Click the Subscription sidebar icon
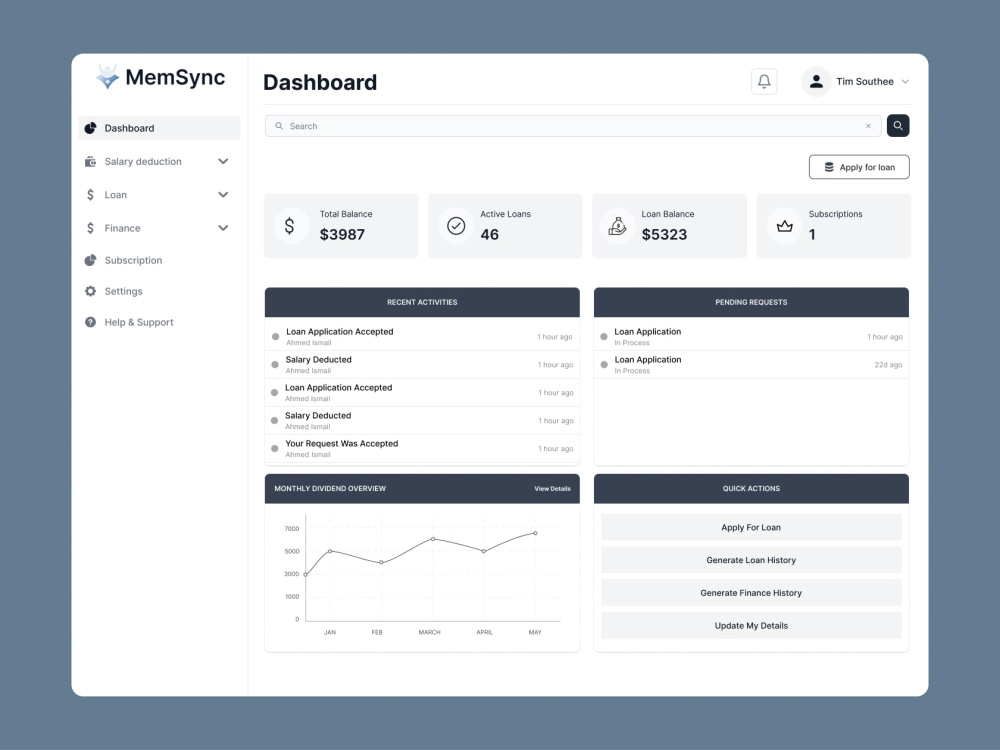The image size is (1000, 750). point(91,260)
